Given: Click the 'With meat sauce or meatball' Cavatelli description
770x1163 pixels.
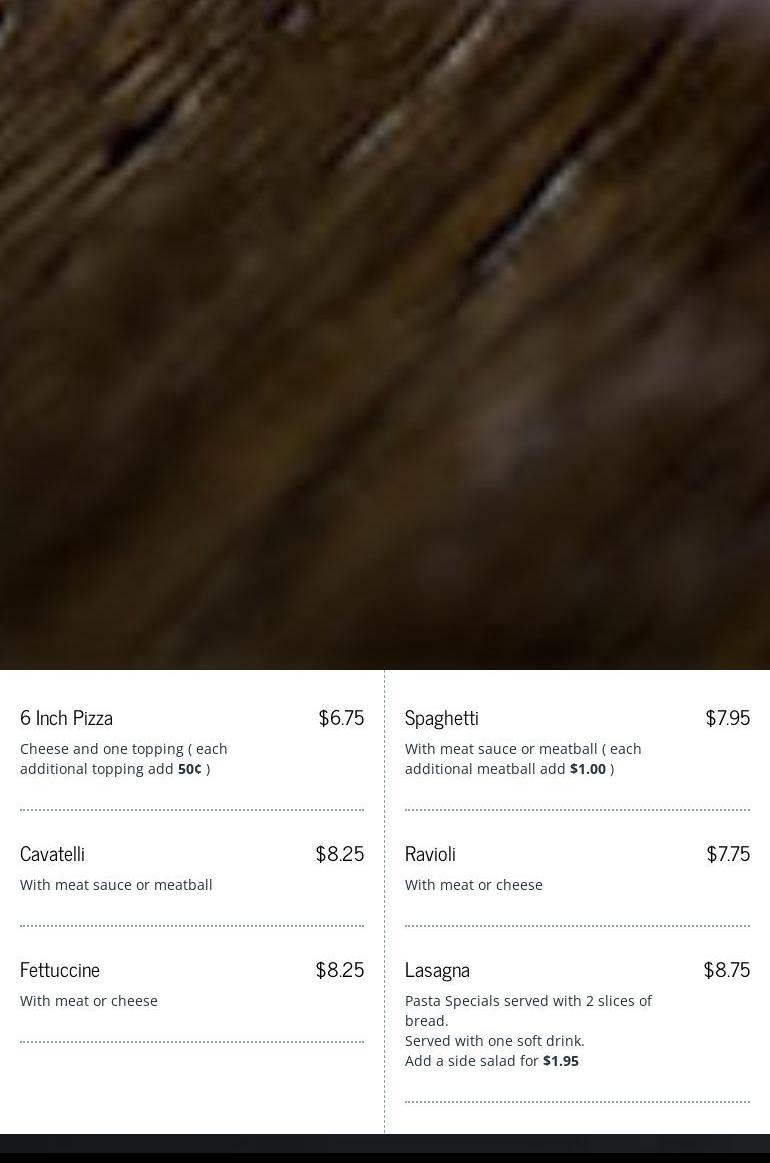Looking at the screenshot, I should click(x=116, y=885).
